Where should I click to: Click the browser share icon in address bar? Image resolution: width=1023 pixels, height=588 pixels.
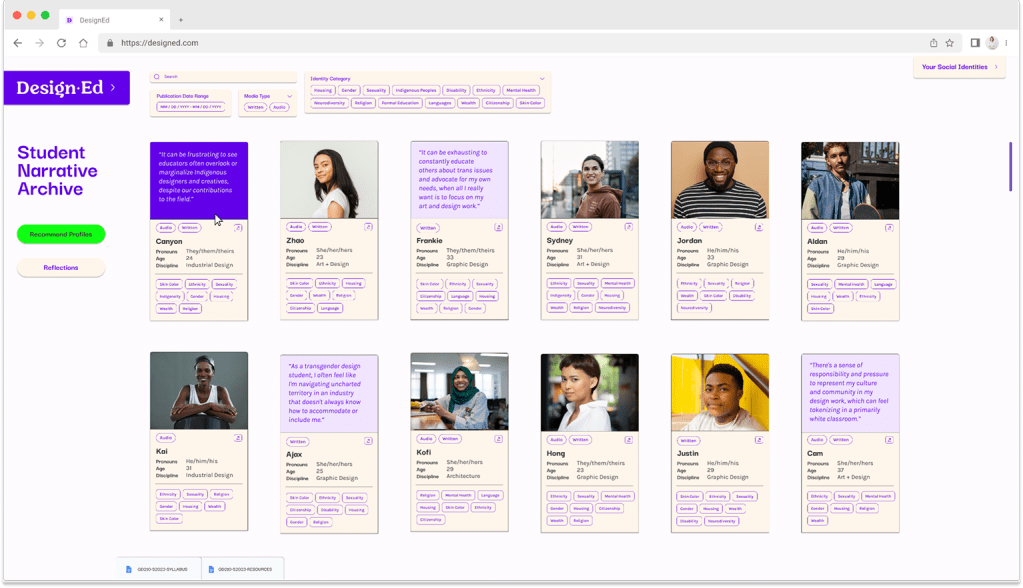[x=933, y=43]
